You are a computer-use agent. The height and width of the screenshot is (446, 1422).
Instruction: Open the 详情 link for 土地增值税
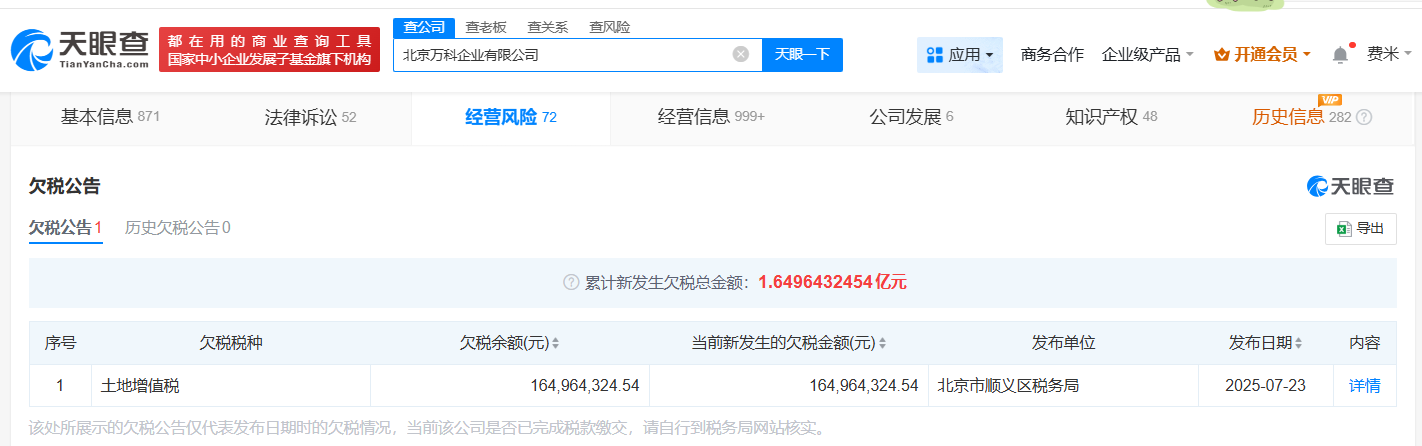pos(1364,386)
